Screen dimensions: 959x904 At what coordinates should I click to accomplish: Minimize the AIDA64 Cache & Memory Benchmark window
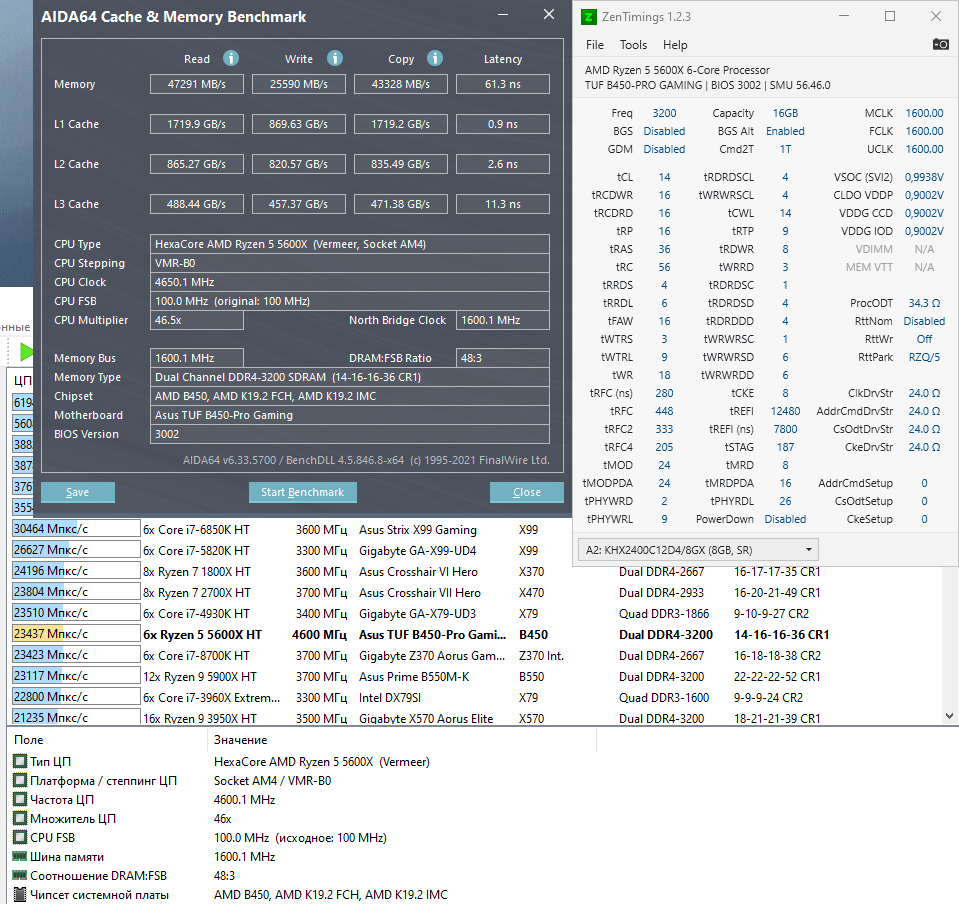[x=503, y=15]
